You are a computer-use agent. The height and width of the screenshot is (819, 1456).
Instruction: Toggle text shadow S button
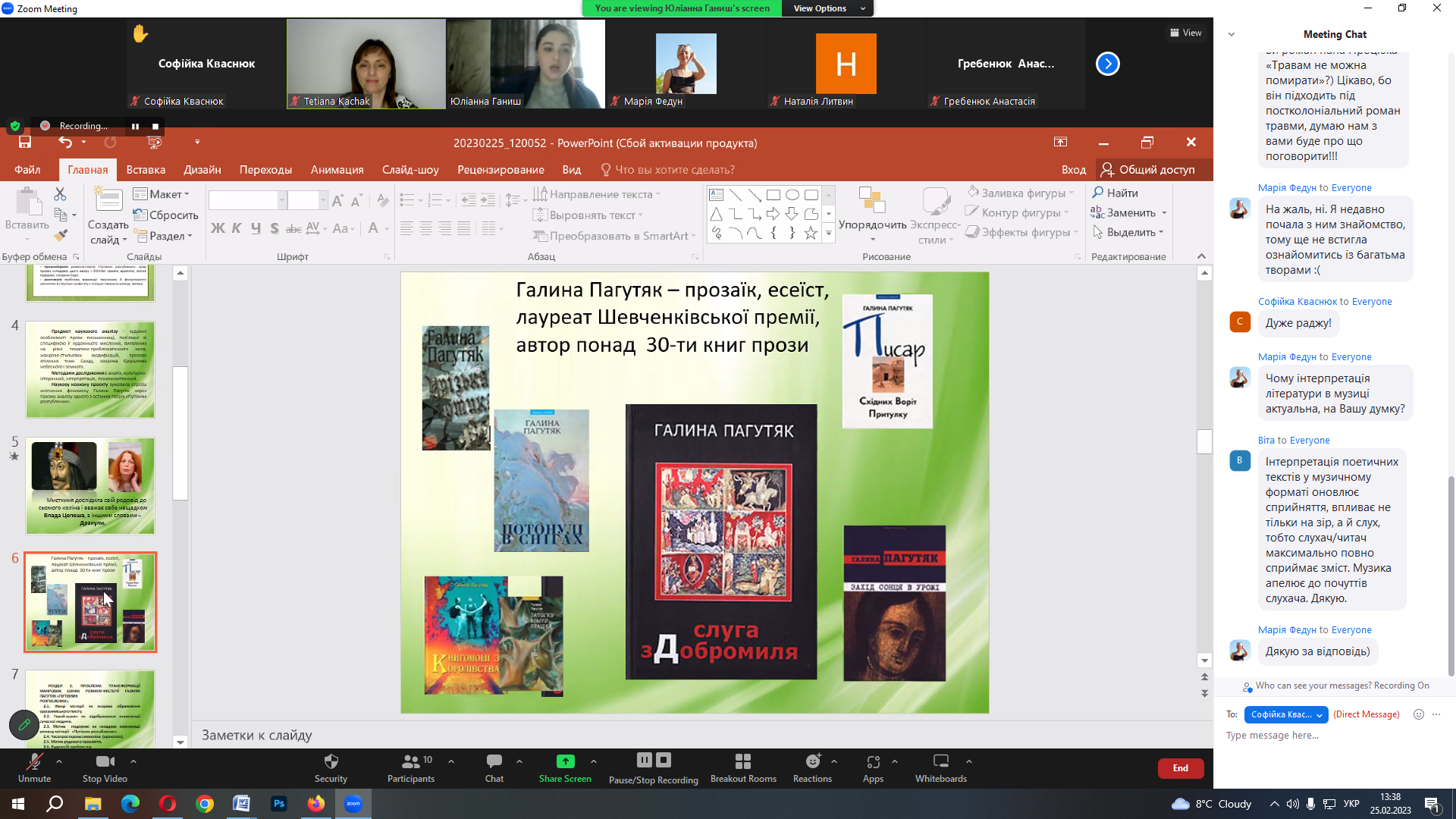pos(275,228)
